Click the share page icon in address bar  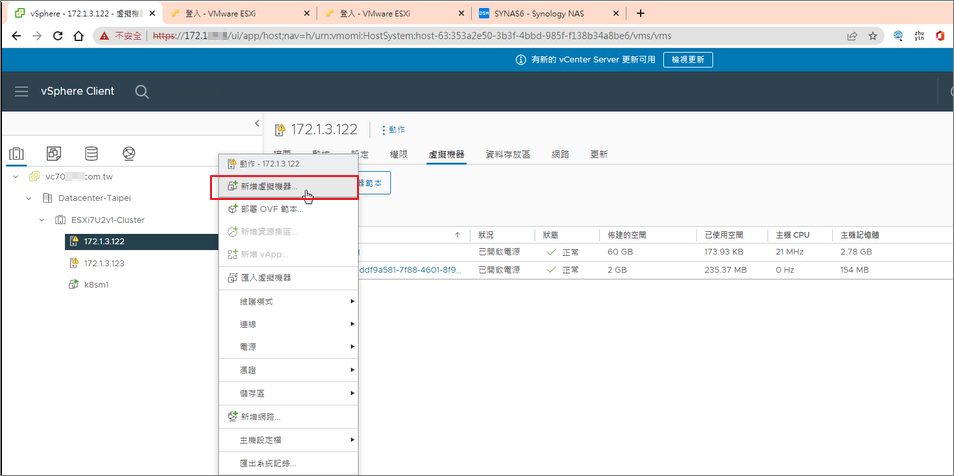[x=853, y=36]
